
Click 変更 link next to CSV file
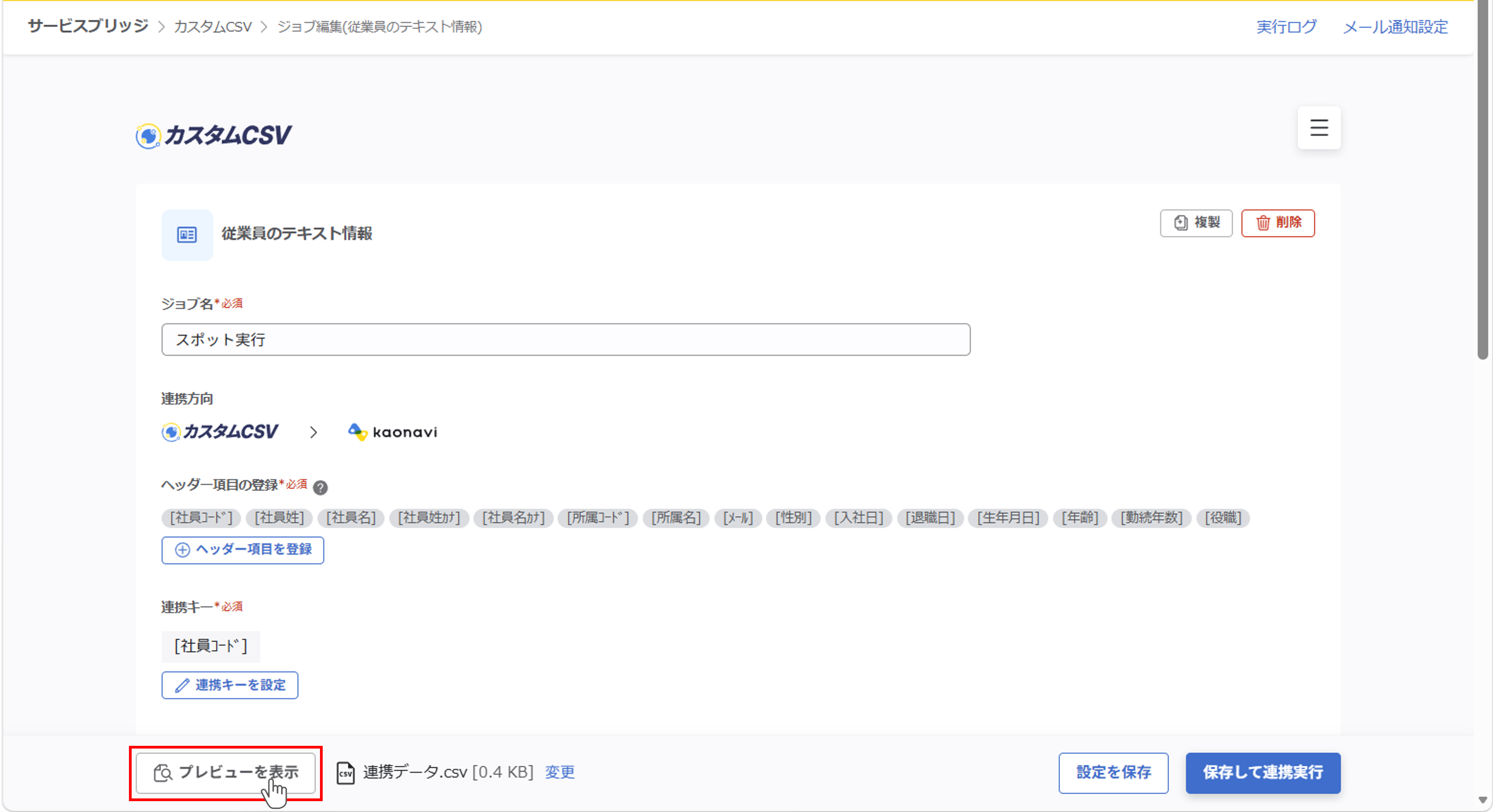[559, 772]
